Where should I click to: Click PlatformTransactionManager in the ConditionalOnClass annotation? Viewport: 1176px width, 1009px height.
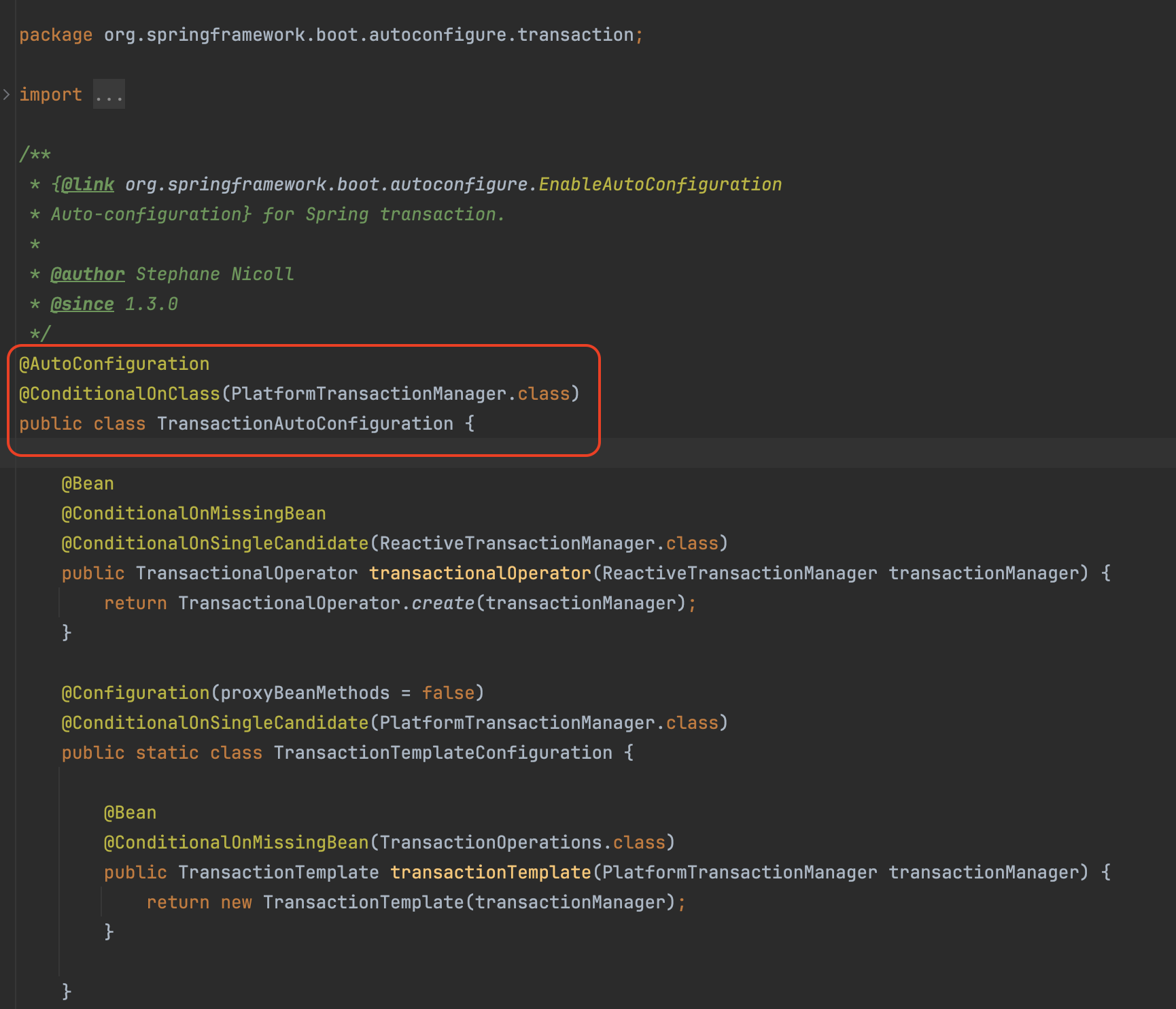coord(369,394)
